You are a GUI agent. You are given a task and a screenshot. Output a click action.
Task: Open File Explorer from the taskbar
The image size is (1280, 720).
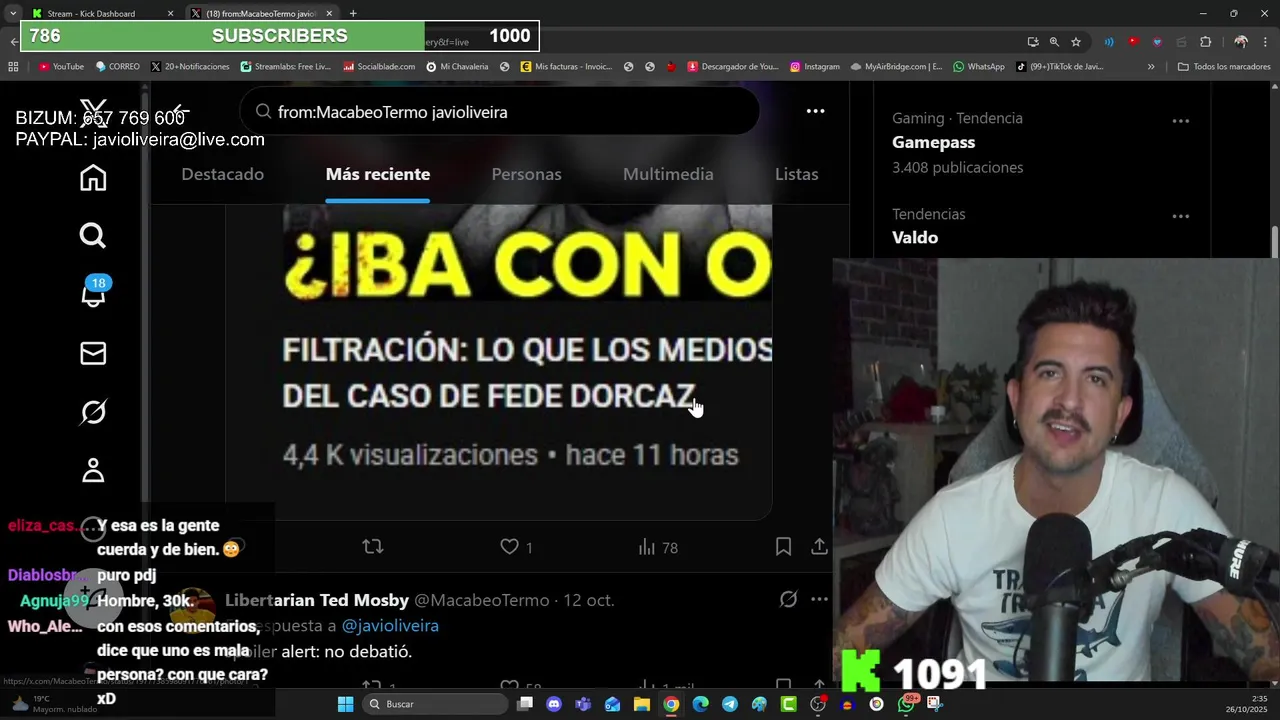tap(642, 704)
